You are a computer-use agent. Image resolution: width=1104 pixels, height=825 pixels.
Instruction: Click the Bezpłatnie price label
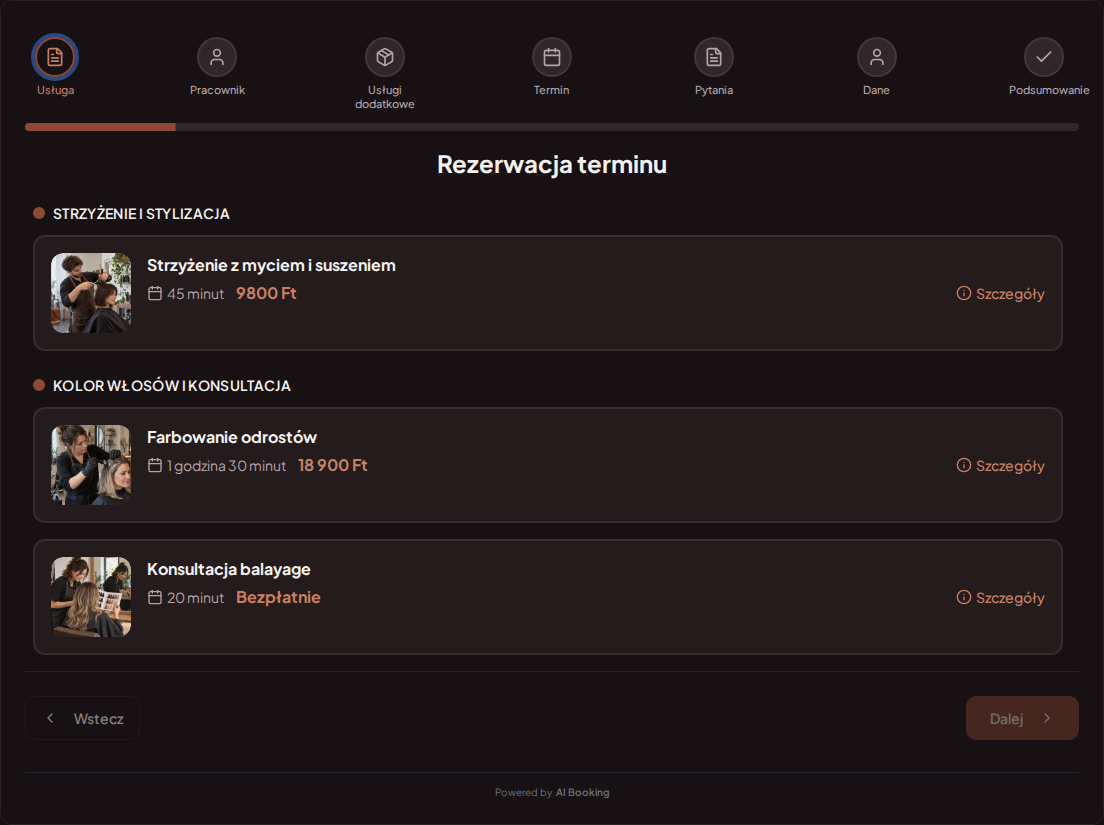tap(278, 598)
